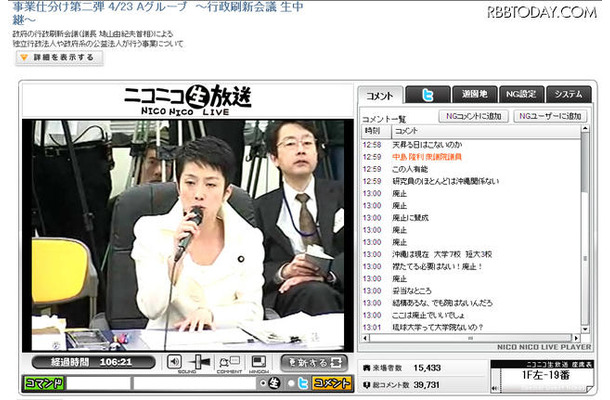Image resolution: width=610 pixels, height=400 pixels.
Task: Focus the comment text input field
Action: click(x=194, y=383)
